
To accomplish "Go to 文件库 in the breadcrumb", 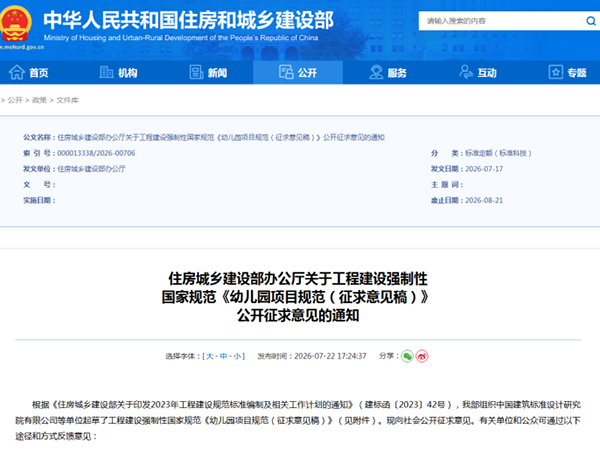I will 67,100.
